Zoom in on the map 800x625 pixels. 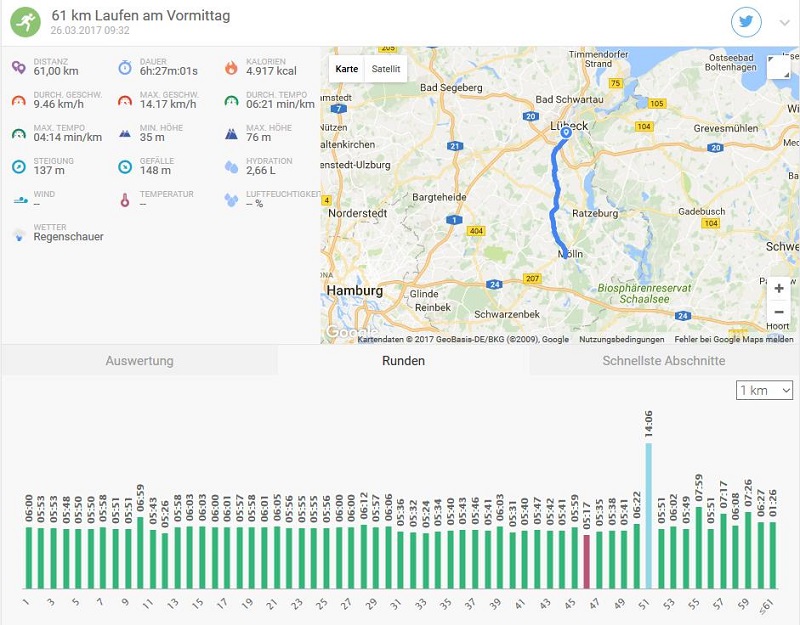779,289
